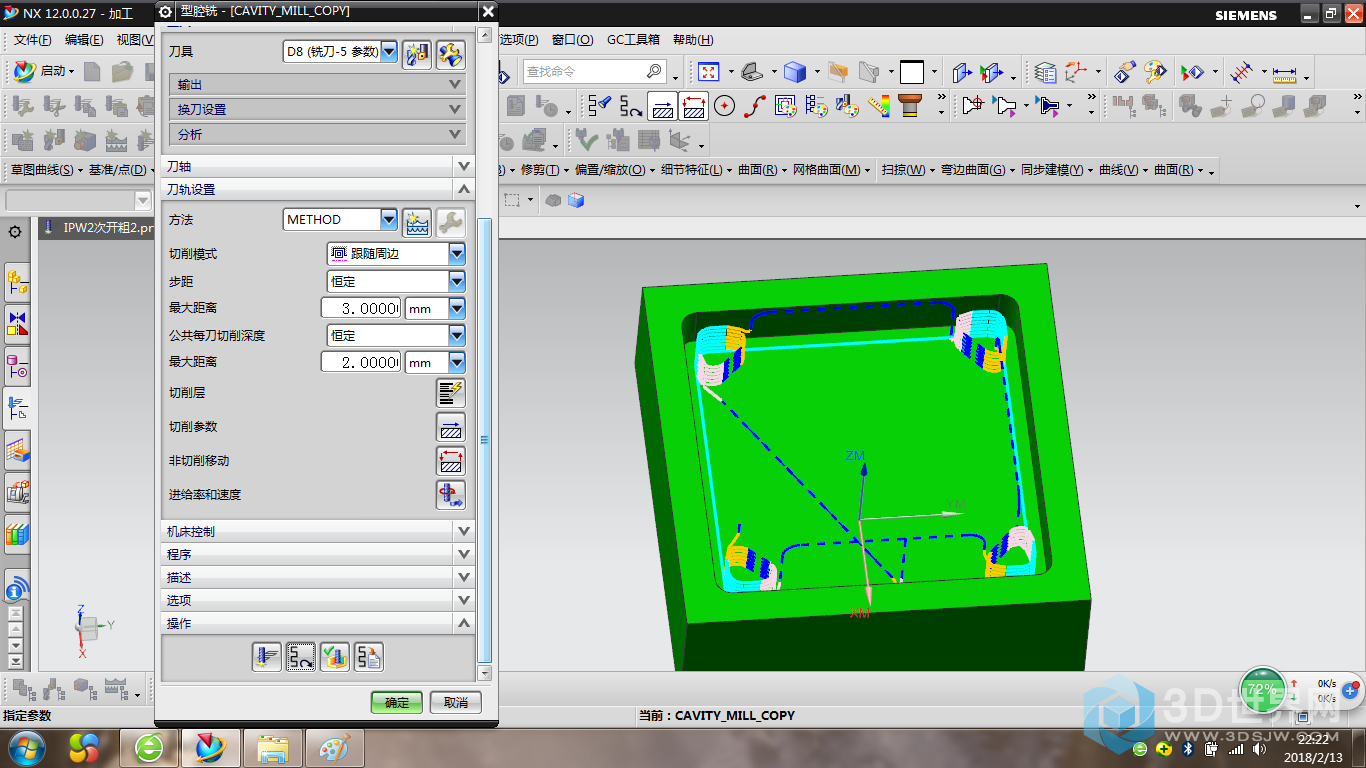Expand the 换刀设置 section
The image size is (1366, 768).
point(317,109)
